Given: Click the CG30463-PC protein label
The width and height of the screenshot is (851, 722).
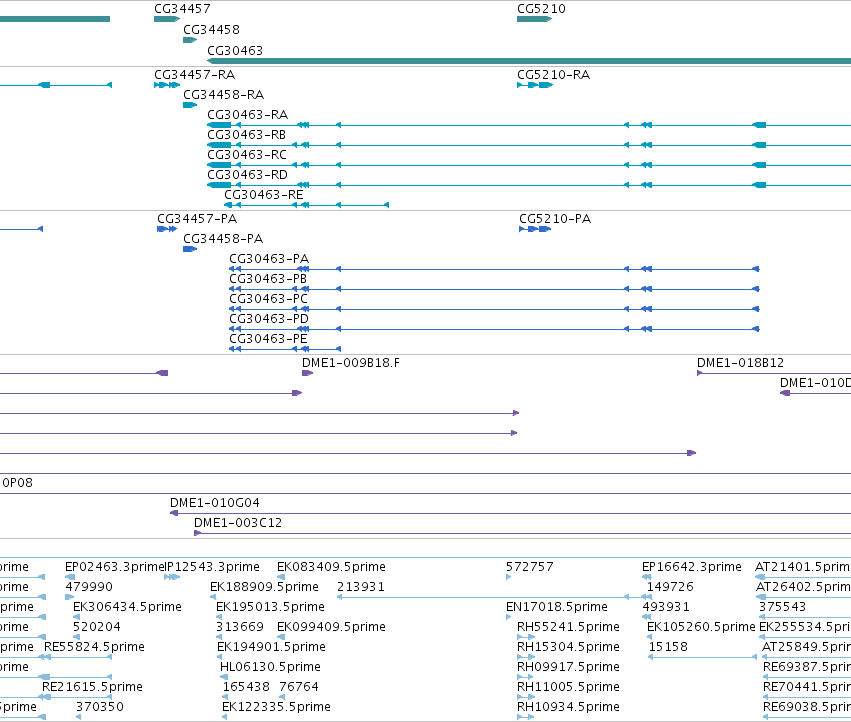Looking at the screenshot, I should pos(268,299).
